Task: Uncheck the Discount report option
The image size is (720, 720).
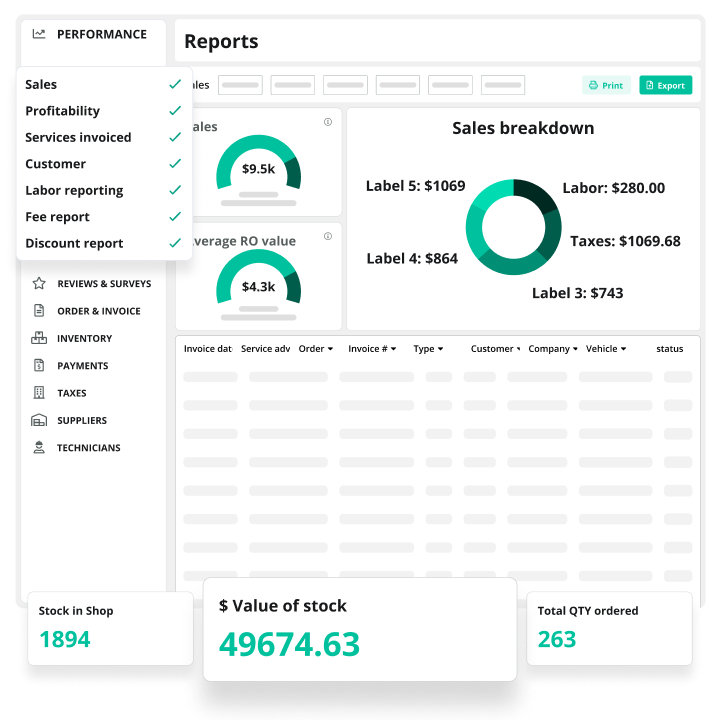Action: tap(175, 243)
